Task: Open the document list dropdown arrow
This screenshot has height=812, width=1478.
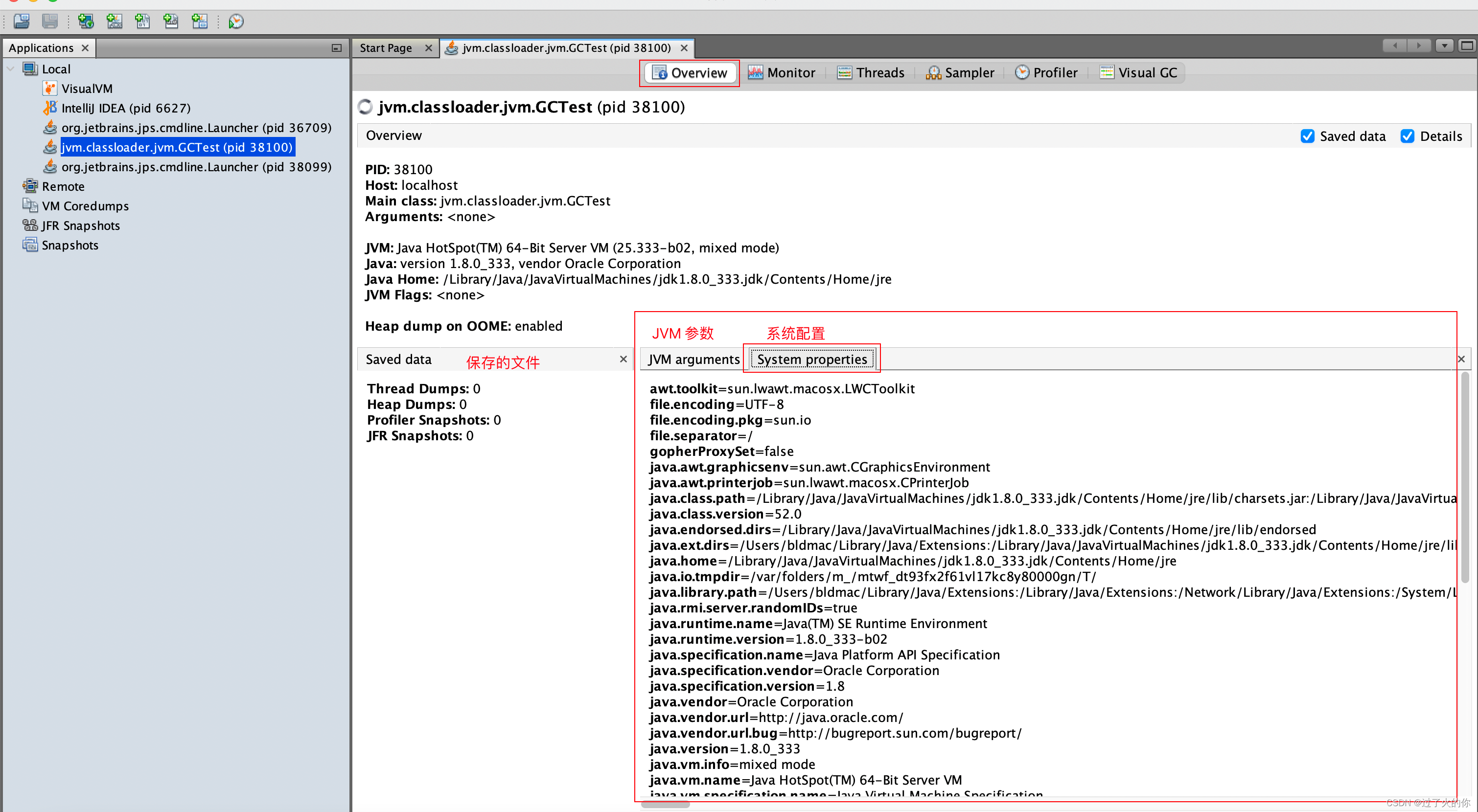Action: pos(1444,46)
